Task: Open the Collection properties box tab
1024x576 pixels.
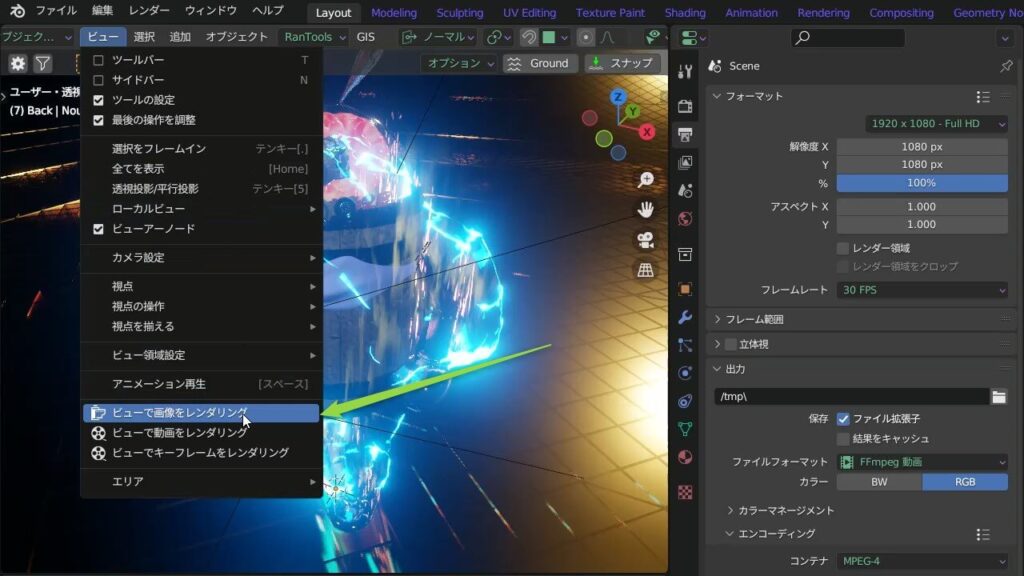Action: coord(684,254)
